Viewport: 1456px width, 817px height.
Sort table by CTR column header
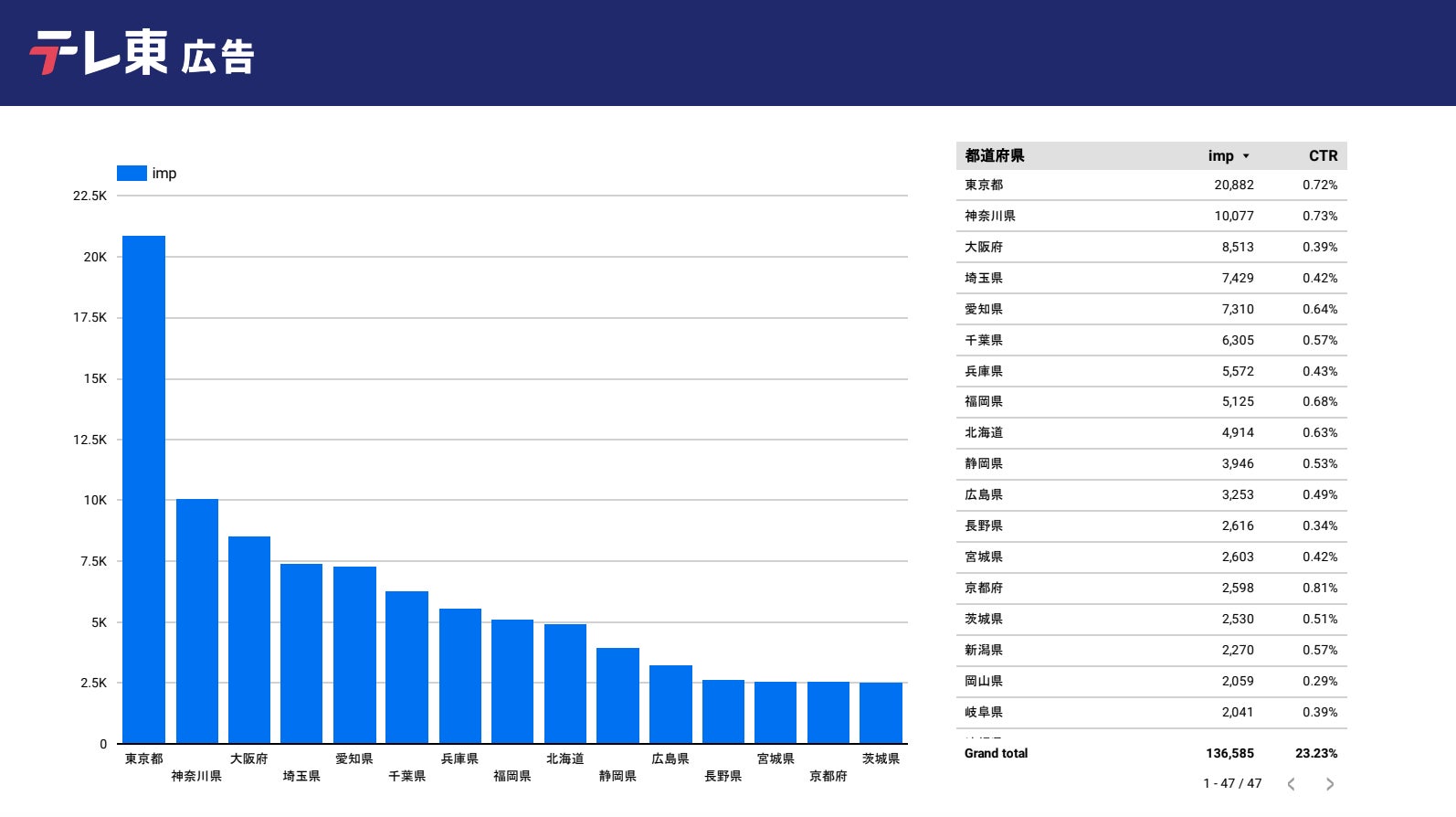[1323, 155]
